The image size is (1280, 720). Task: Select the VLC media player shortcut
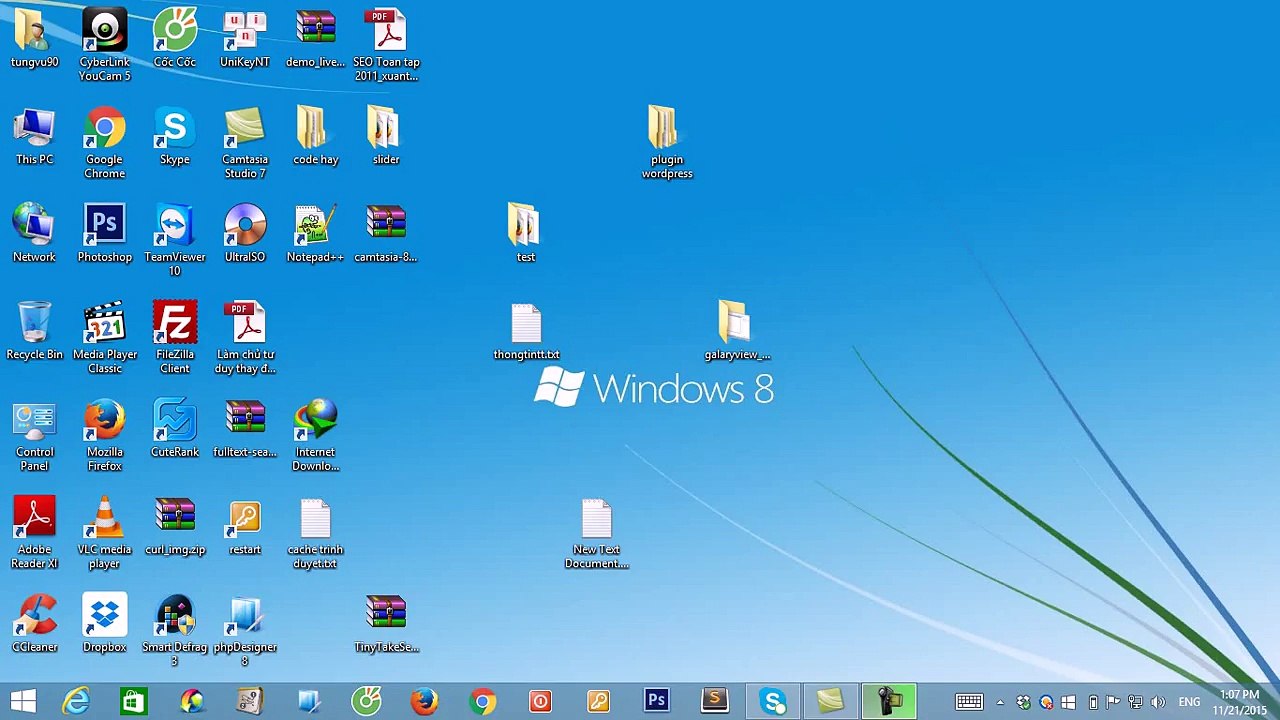[x=105, y=533]
